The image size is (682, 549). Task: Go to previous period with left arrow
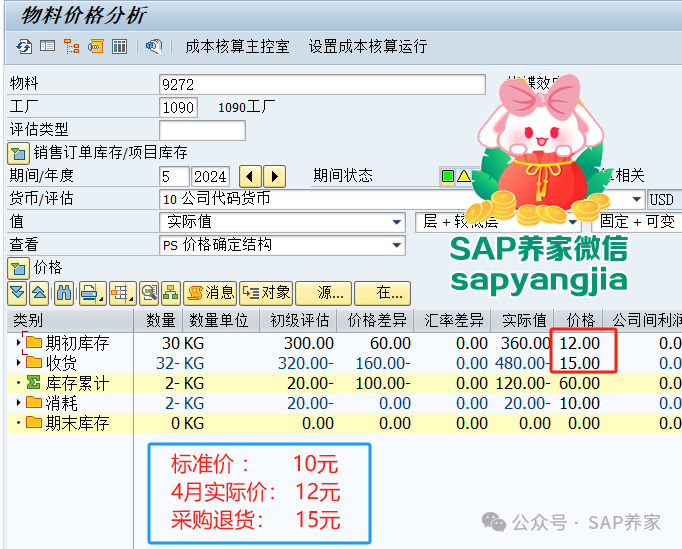(x=250, y=176)
